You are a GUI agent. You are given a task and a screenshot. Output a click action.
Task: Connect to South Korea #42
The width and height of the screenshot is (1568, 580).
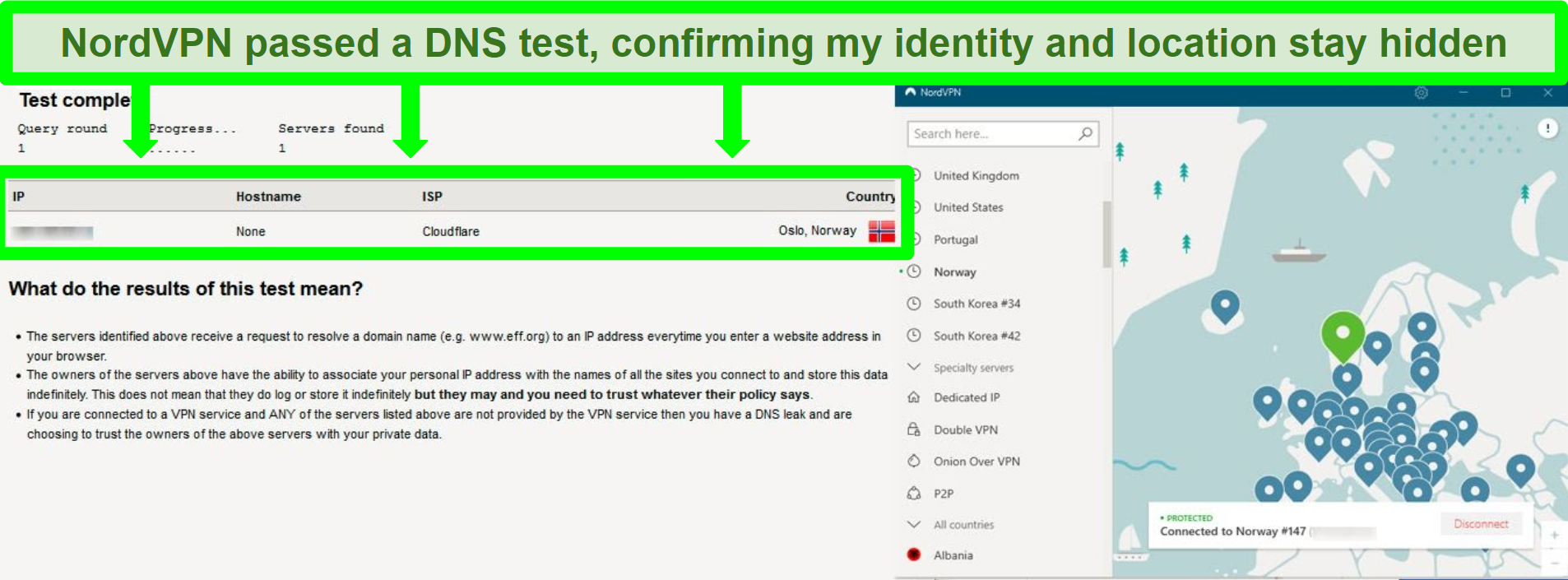click(977, 336)
